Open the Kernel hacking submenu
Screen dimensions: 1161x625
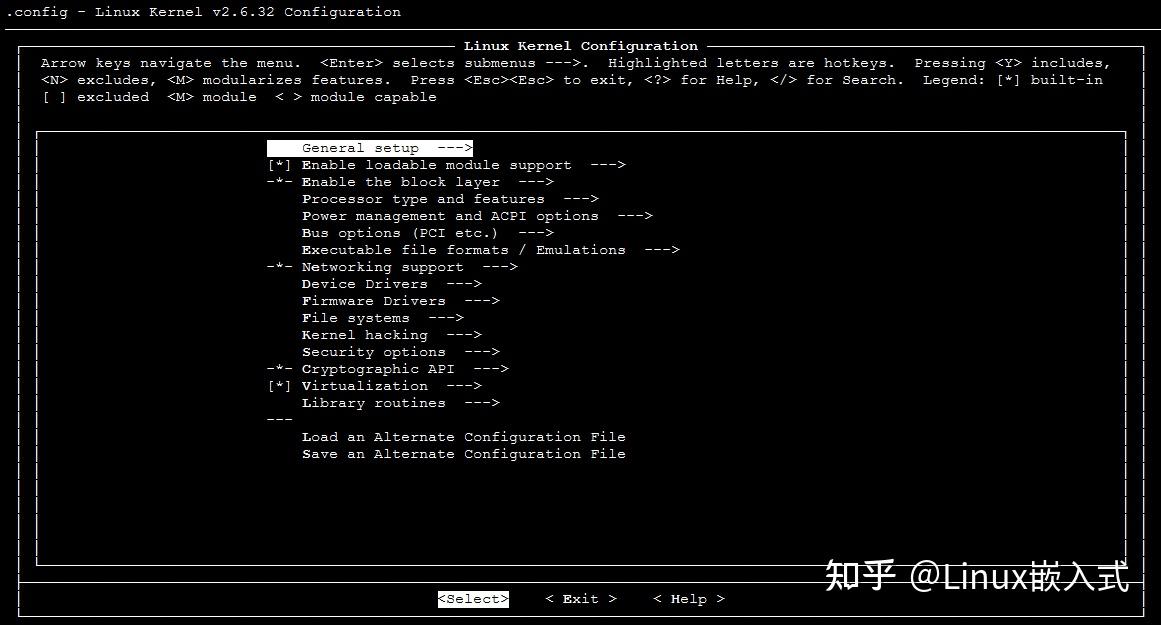coord(365,334)
